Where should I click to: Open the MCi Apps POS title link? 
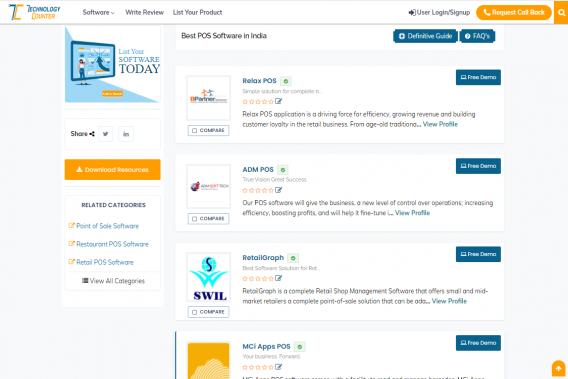coord(266,346)
